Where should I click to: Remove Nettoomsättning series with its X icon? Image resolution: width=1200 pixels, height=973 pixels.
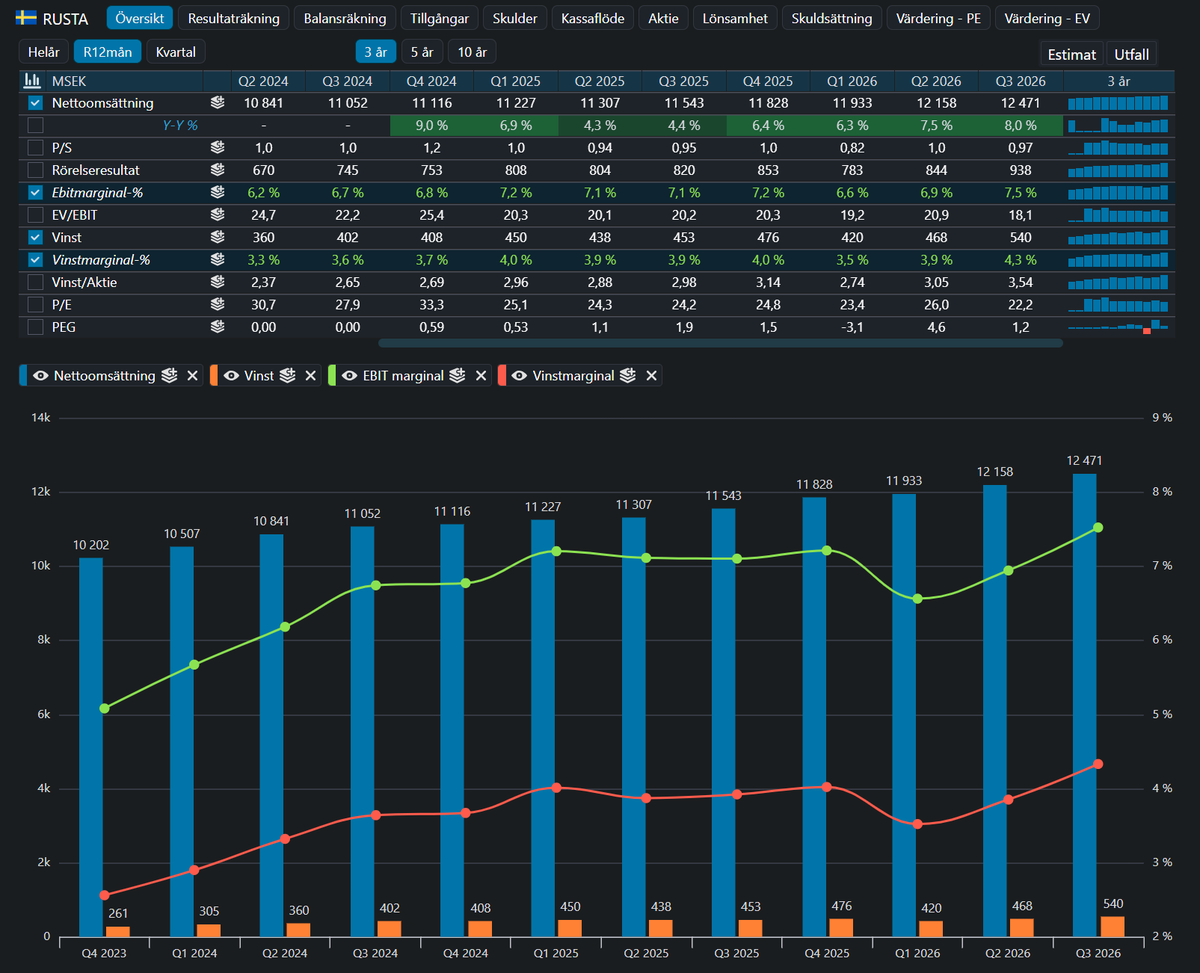coord(193,376)
